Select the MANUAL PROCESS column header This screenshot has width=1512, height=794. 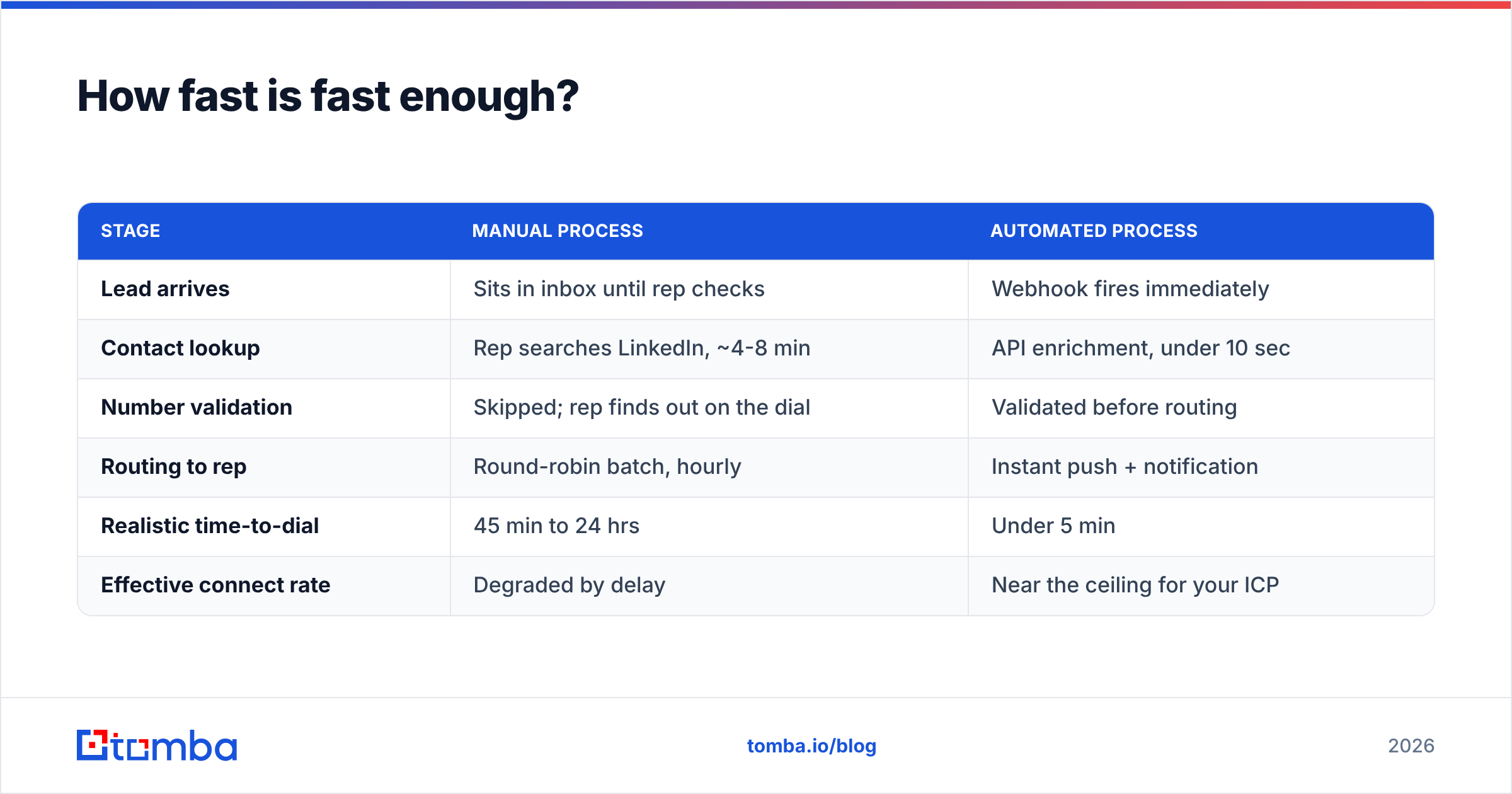[x=558, y=231]
